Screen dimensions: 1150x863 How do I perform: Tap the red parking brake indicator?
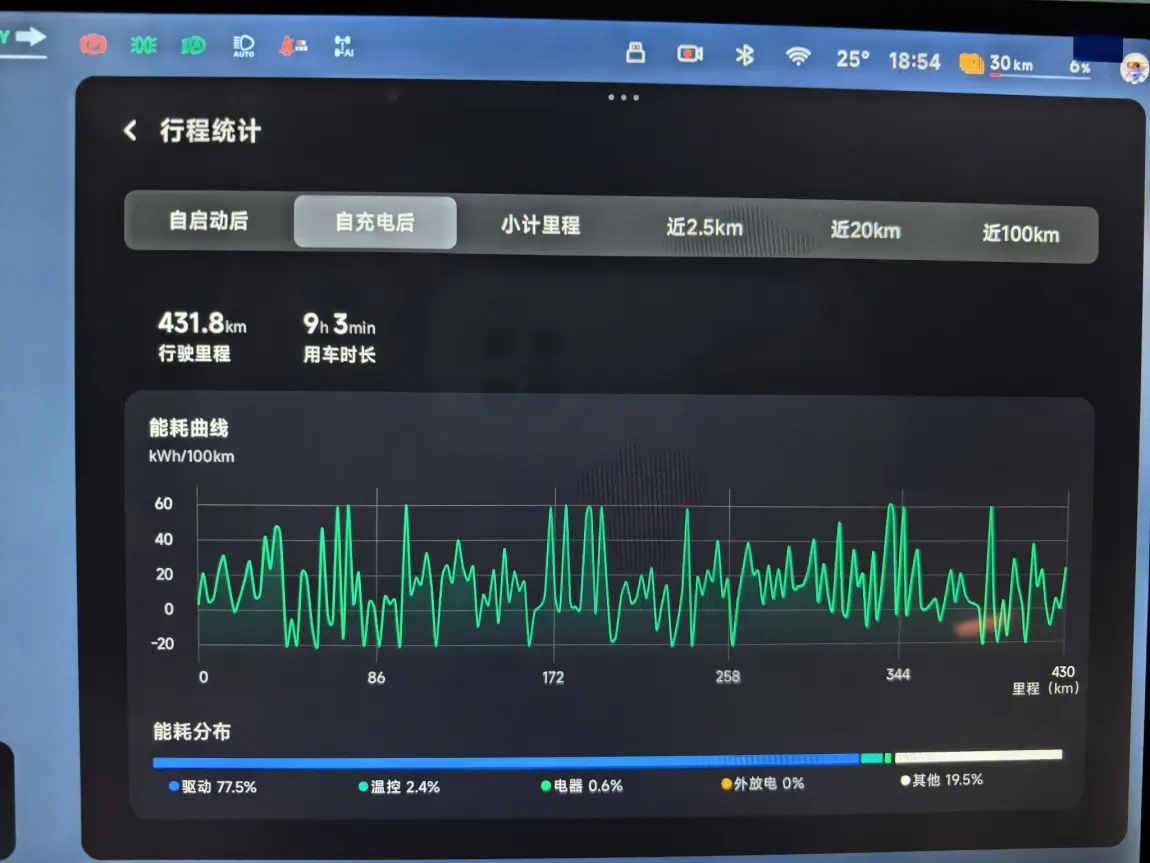tap(94, 44)
